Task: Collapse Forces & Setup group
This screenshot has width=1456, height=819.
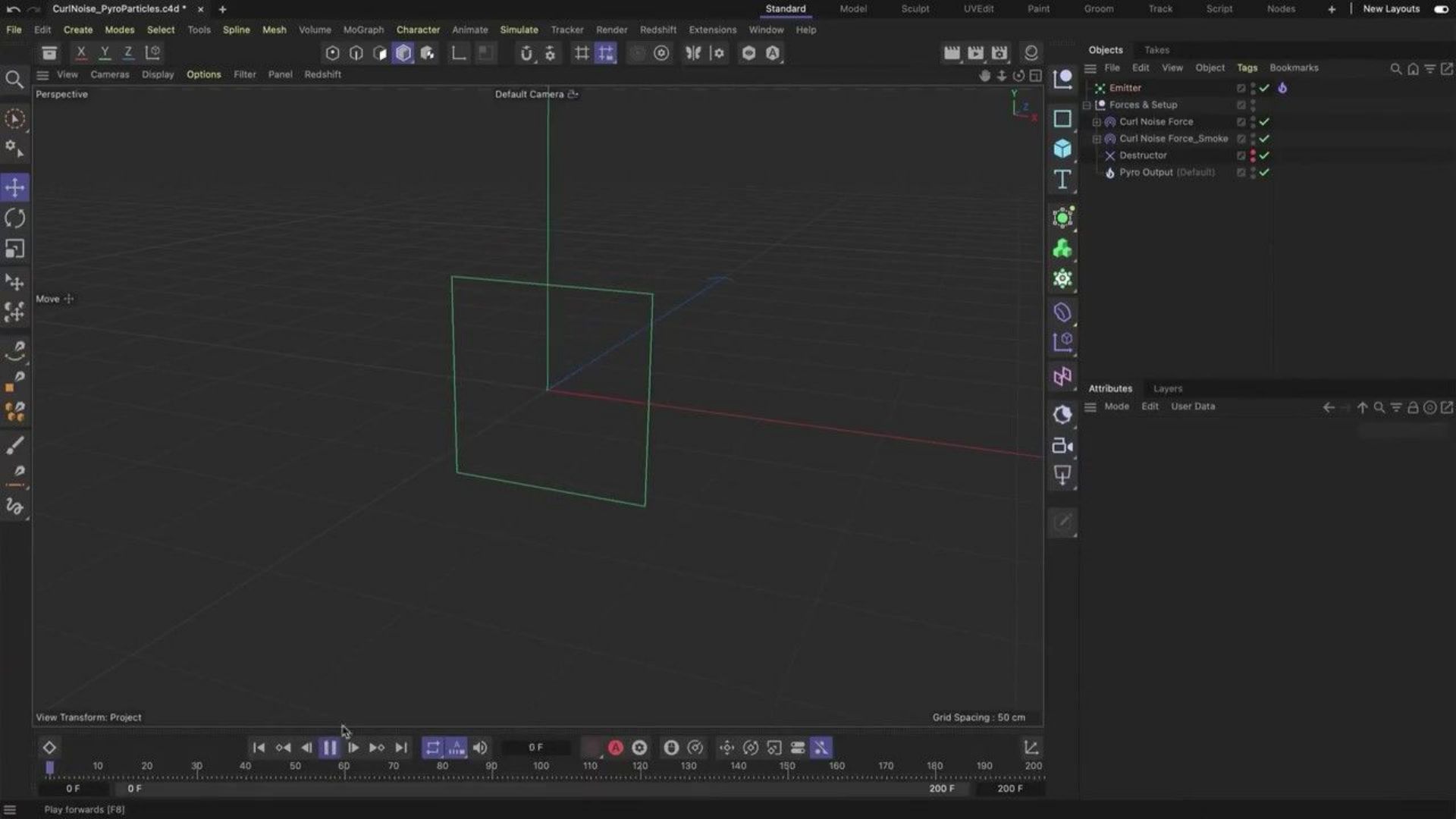Action: coord(1087,105)
